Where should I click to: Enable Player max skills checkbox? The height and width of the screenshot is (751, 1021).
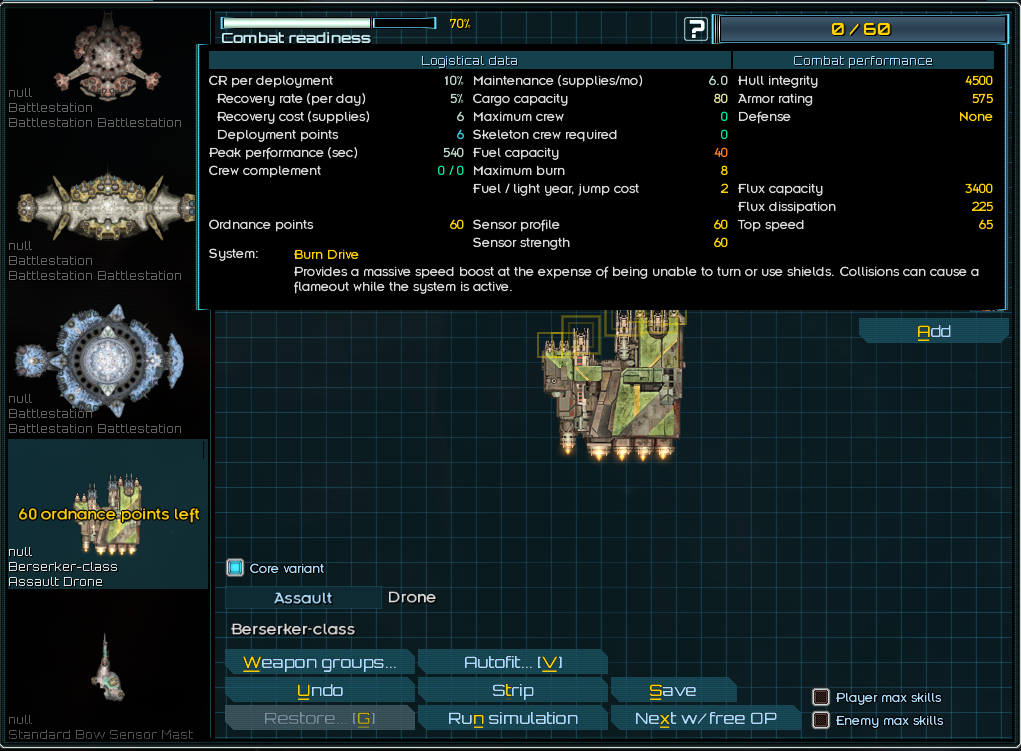click(821, 697)
